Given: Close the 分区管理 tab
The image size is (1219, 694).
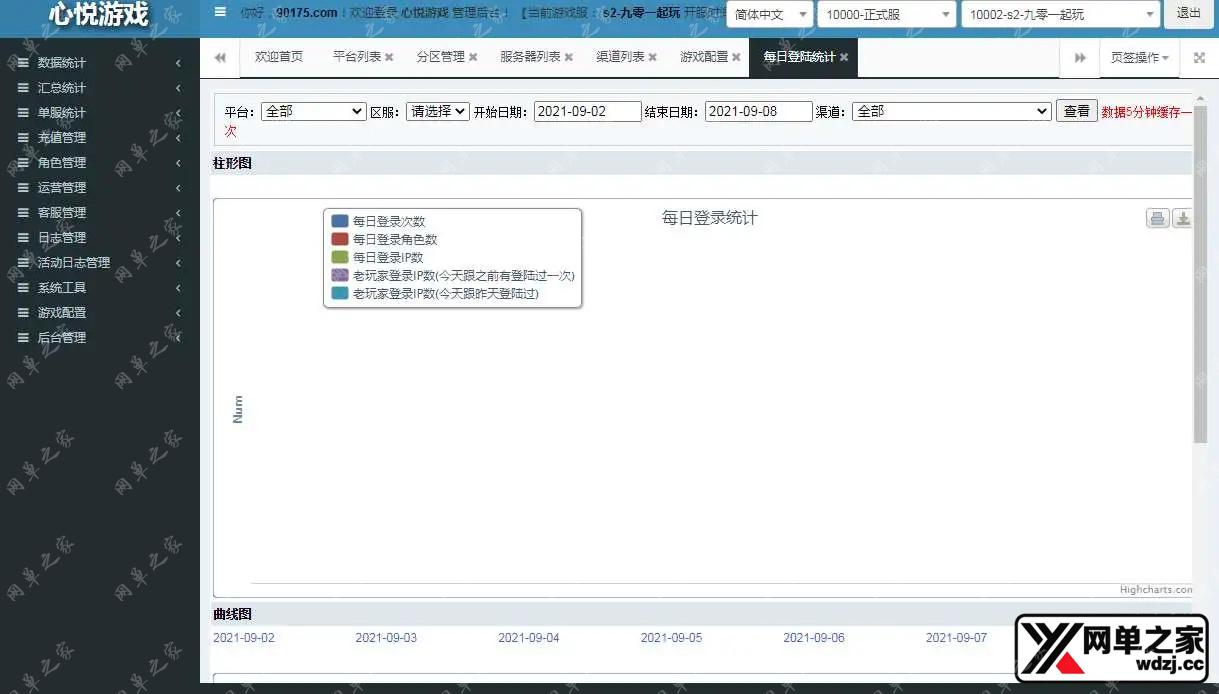Looking at the screenshot, I should click(473, 58).
